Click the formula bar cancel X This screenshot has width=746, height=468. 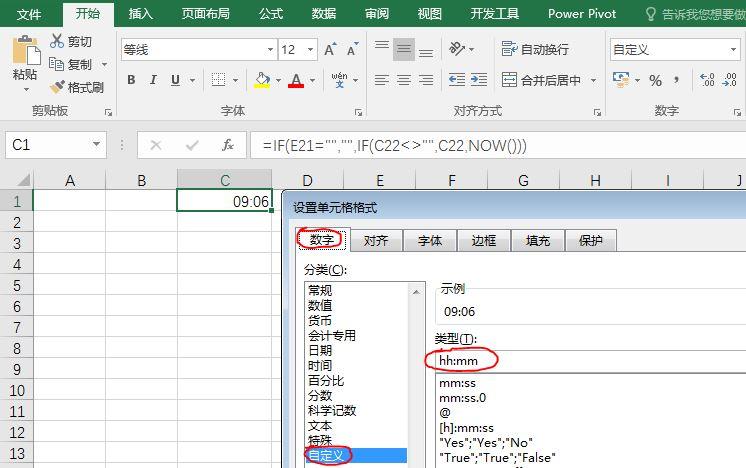tap(156, 145)
